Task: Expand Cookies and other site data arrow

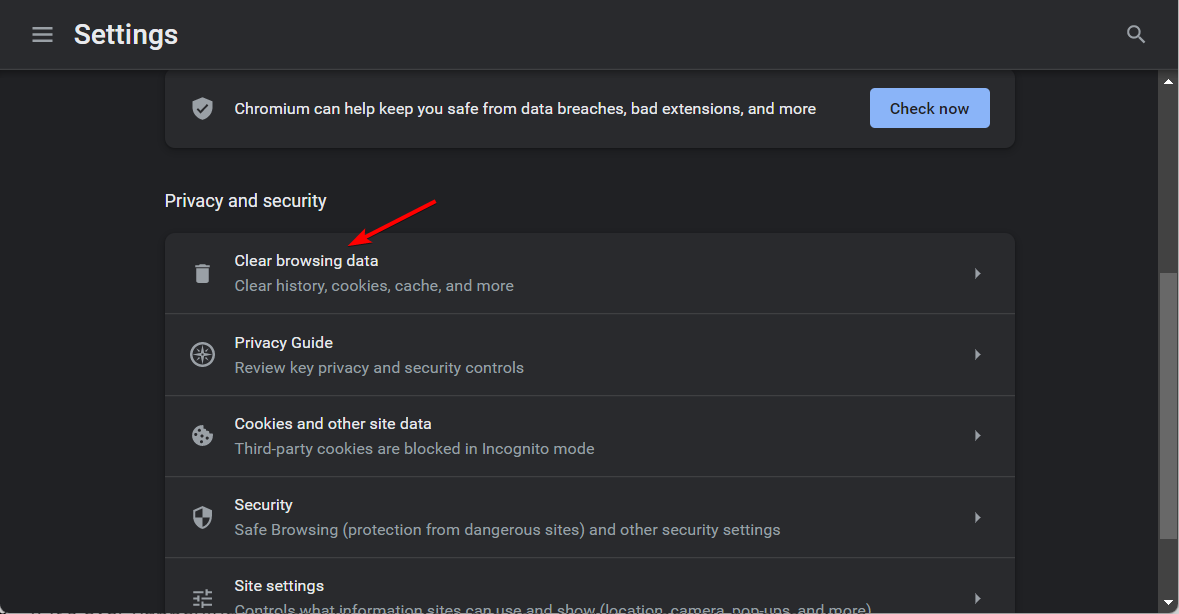Action: (x=977, y=436)
